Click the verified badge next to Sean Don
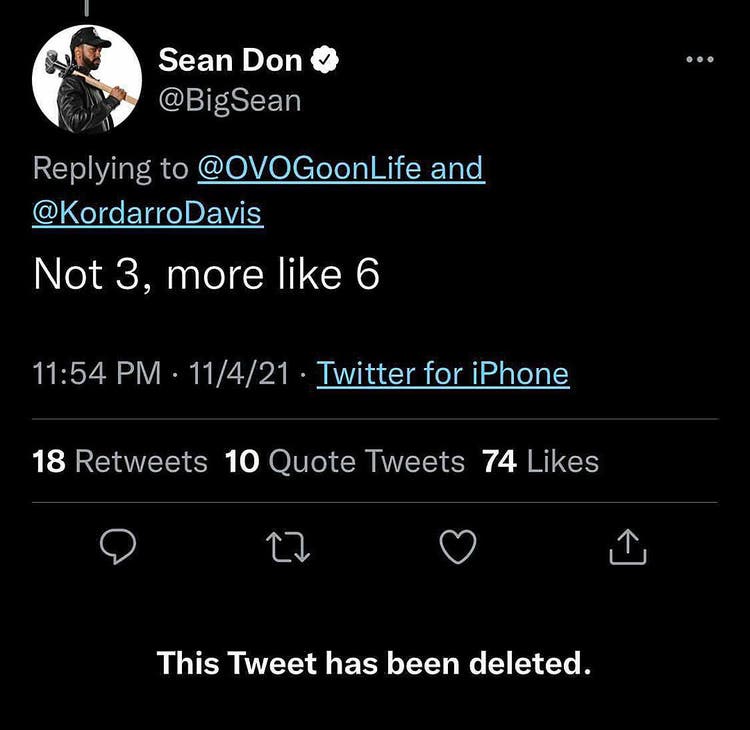 (x=326, y=61)
